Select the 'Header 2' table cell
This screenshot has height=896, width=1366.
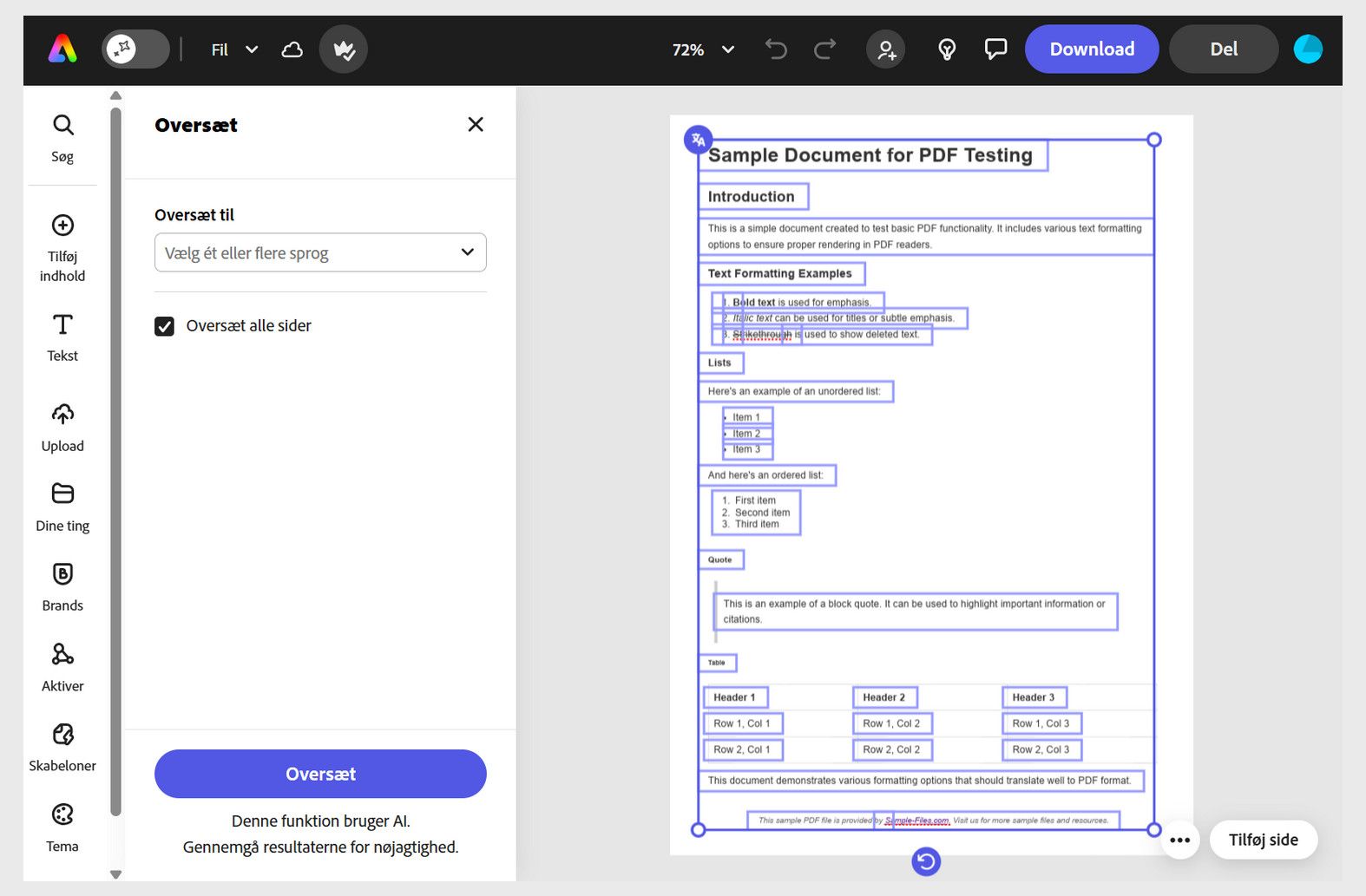coord(885,697)
